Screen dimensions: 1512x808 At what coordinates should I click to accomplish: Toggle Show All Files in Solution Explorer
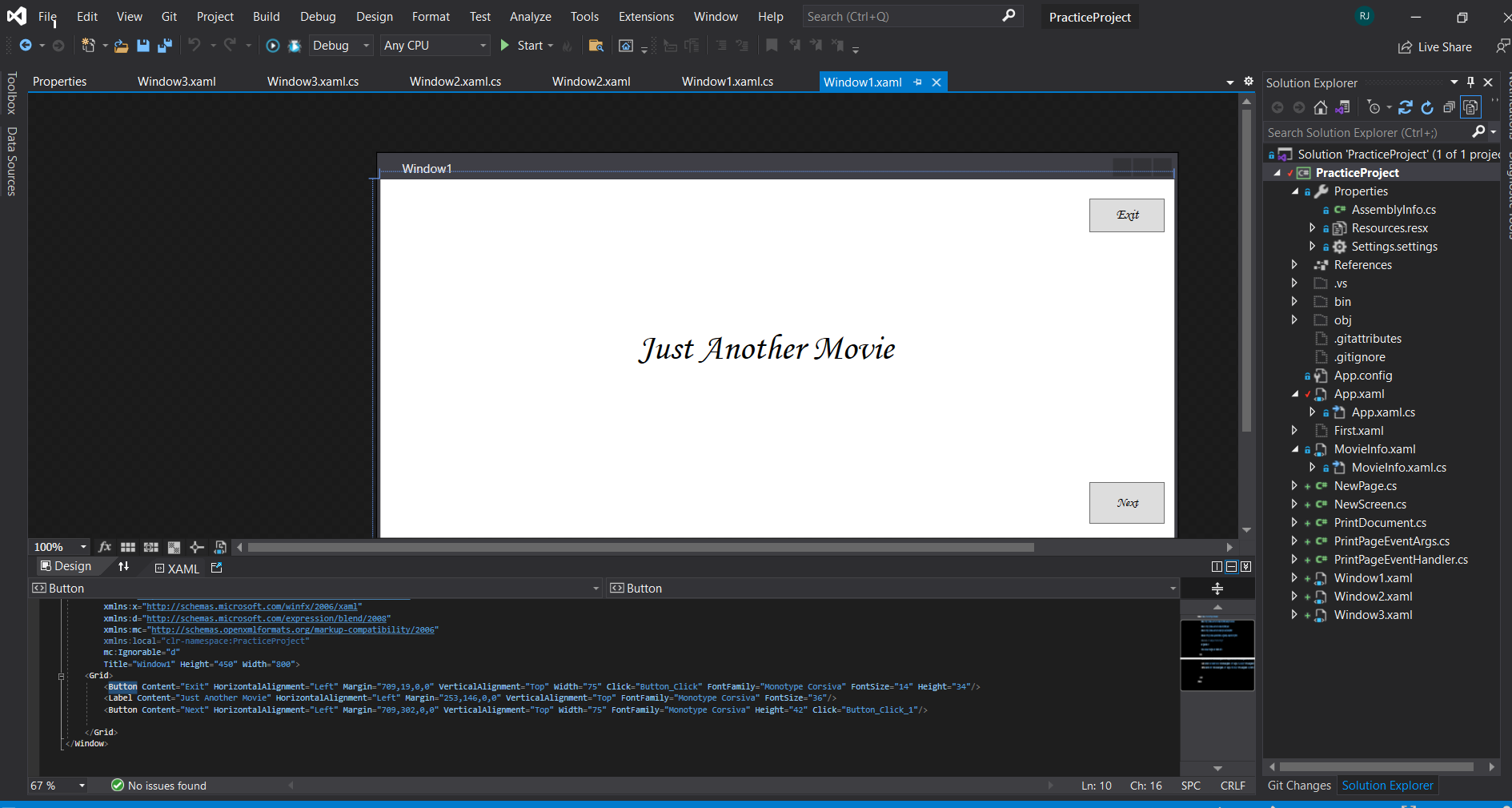(x=1470, y=107)
